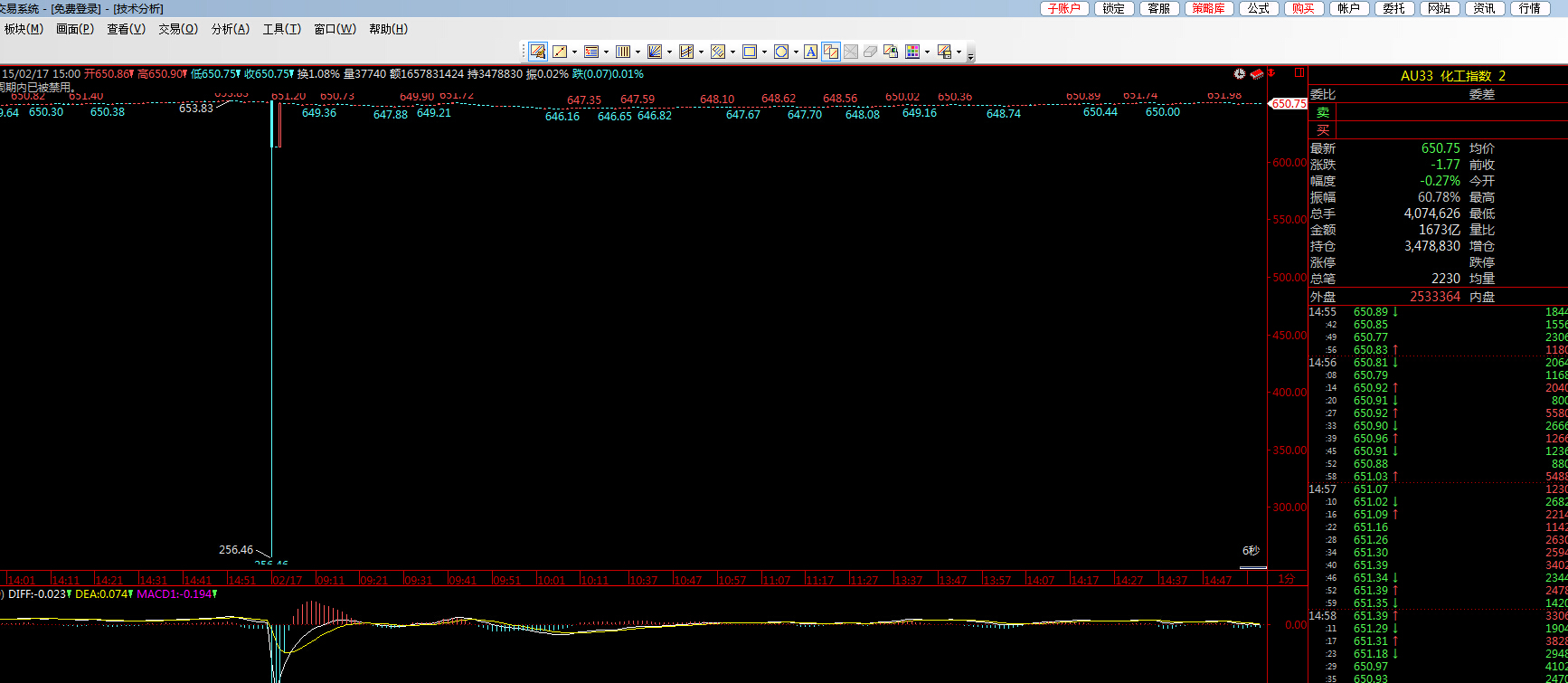Screen dimensions: 1568x683
Task: Open the 工具(T) menu
Action: click(x=281, y=29)
